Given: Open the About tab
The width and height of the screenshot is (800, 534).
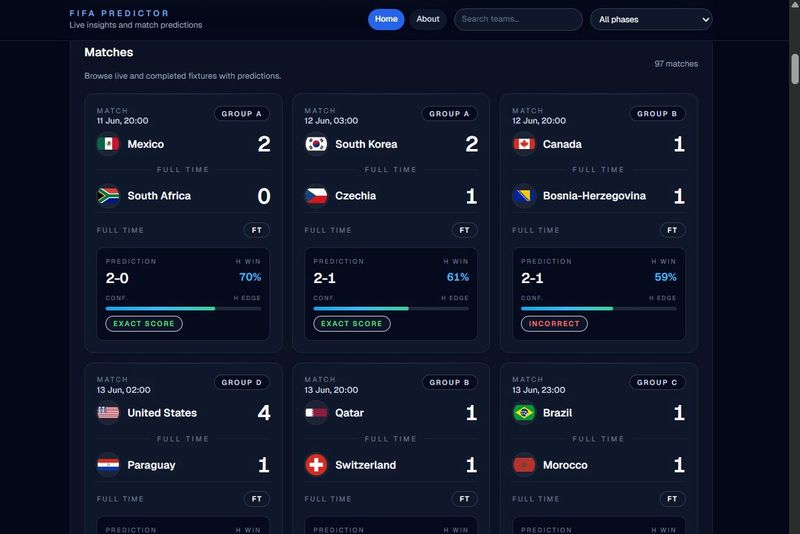Looking at the screenshot, I should point(428,19).
